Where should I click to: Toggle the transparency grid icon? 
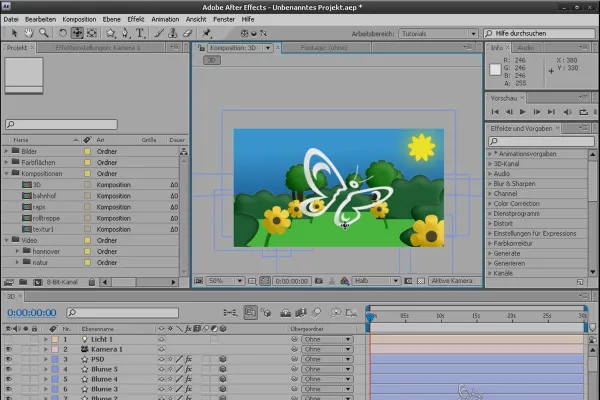tap(421, 281)
